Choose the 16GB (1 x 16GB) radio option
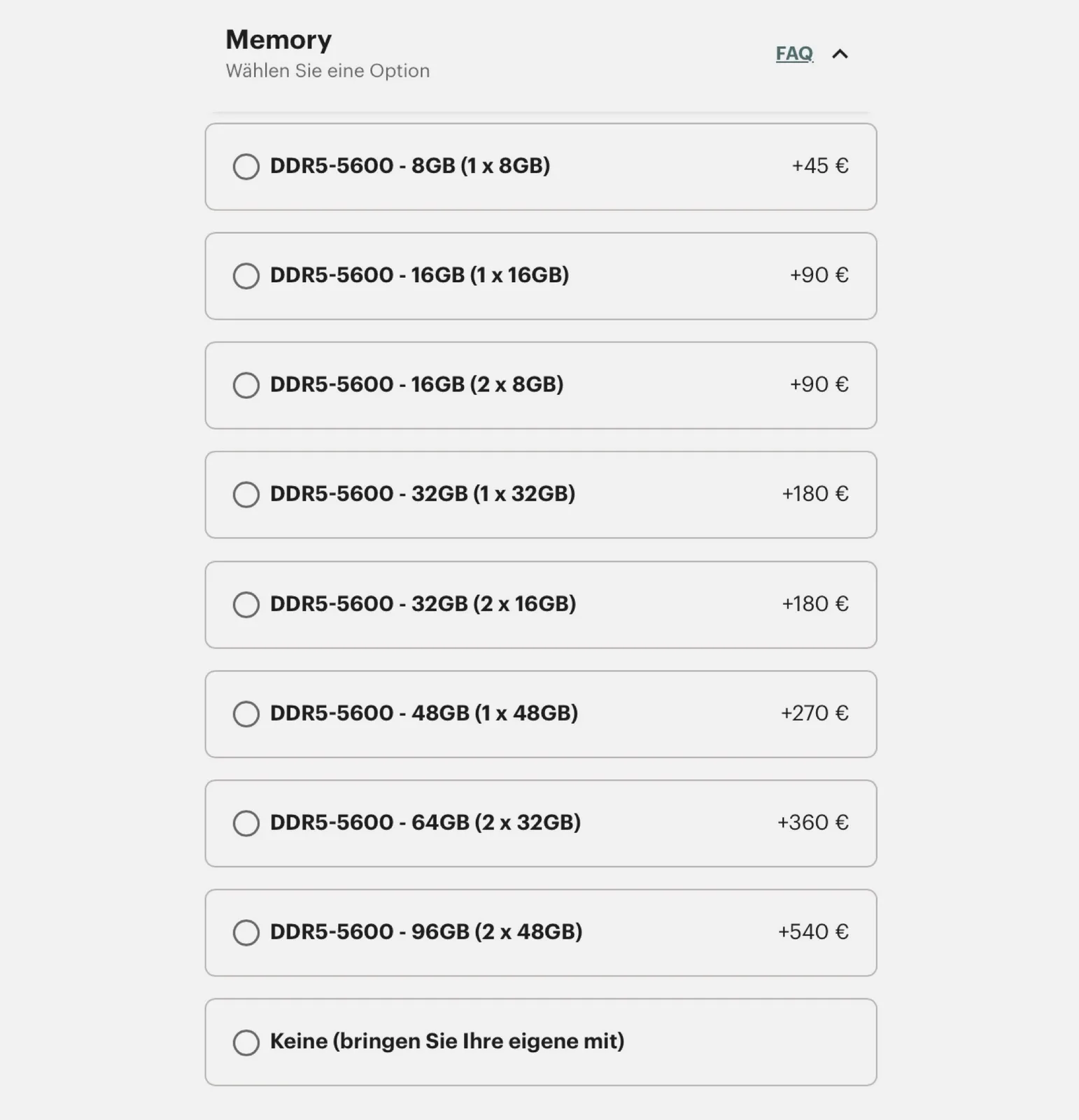This screenshot has height=1120, width=1079. point(246,276)
